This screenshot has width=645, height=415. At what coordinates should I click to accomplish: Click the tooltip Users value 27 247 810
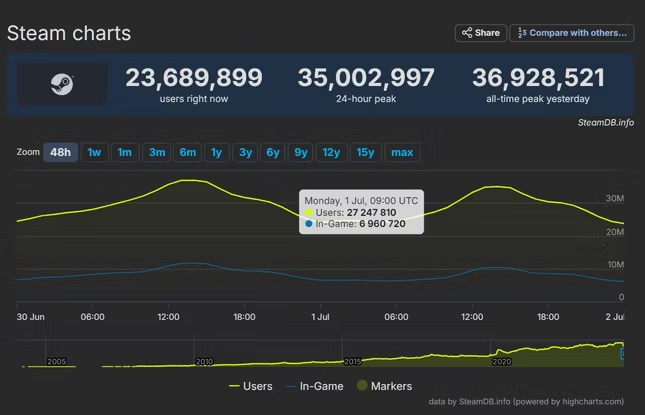371,213
